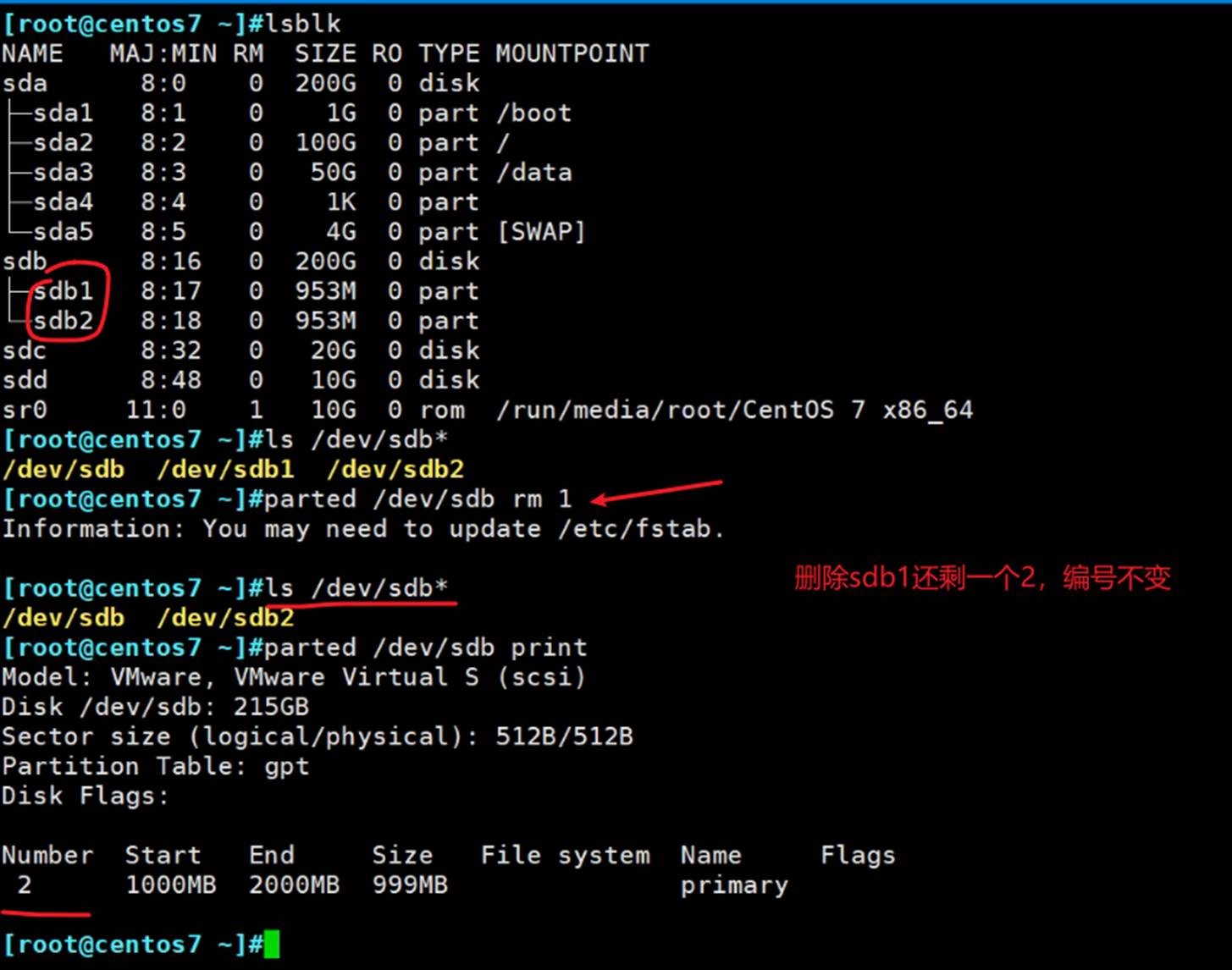Select the circled sdb2 entry in the lsblk tree
1232x970 pixels.
[64, 321]
